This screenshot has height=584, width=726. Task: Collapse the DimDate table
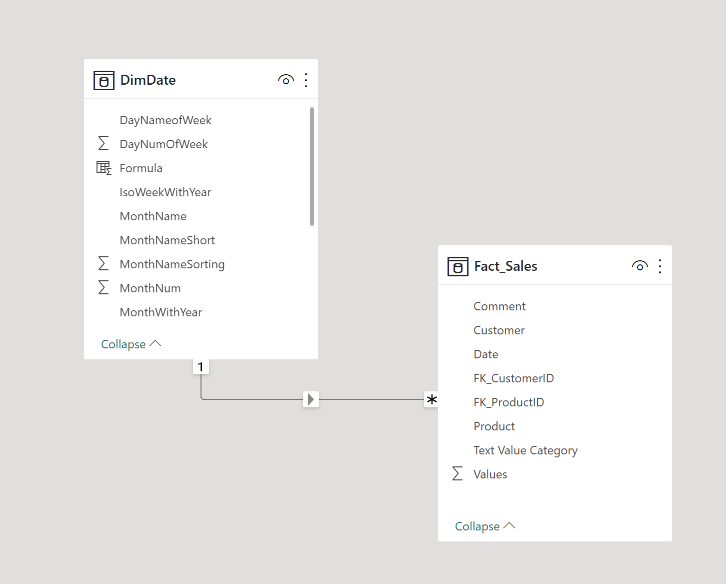pyautogui.click(x=131, y=344)
